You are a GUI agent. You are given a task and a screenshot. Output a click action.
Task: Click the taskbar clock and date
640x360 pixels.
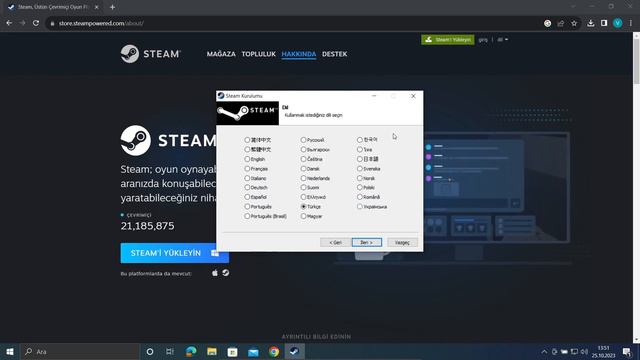[x=603, y=351]
